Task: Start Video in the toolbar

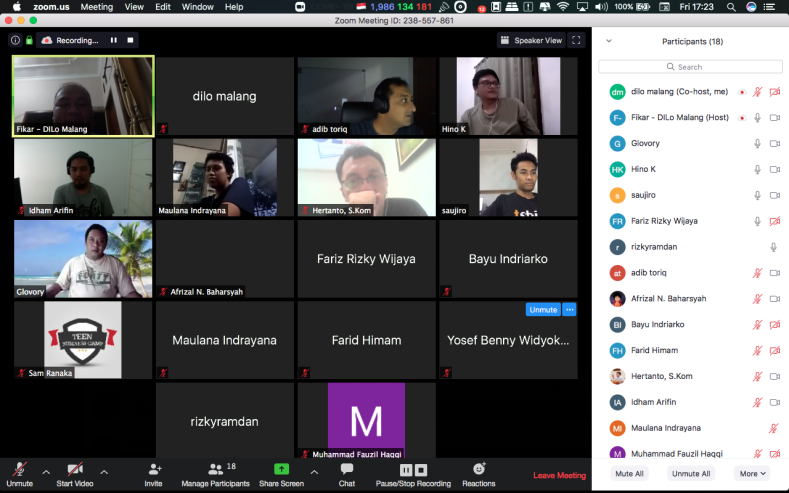Action: click(75, 474)
